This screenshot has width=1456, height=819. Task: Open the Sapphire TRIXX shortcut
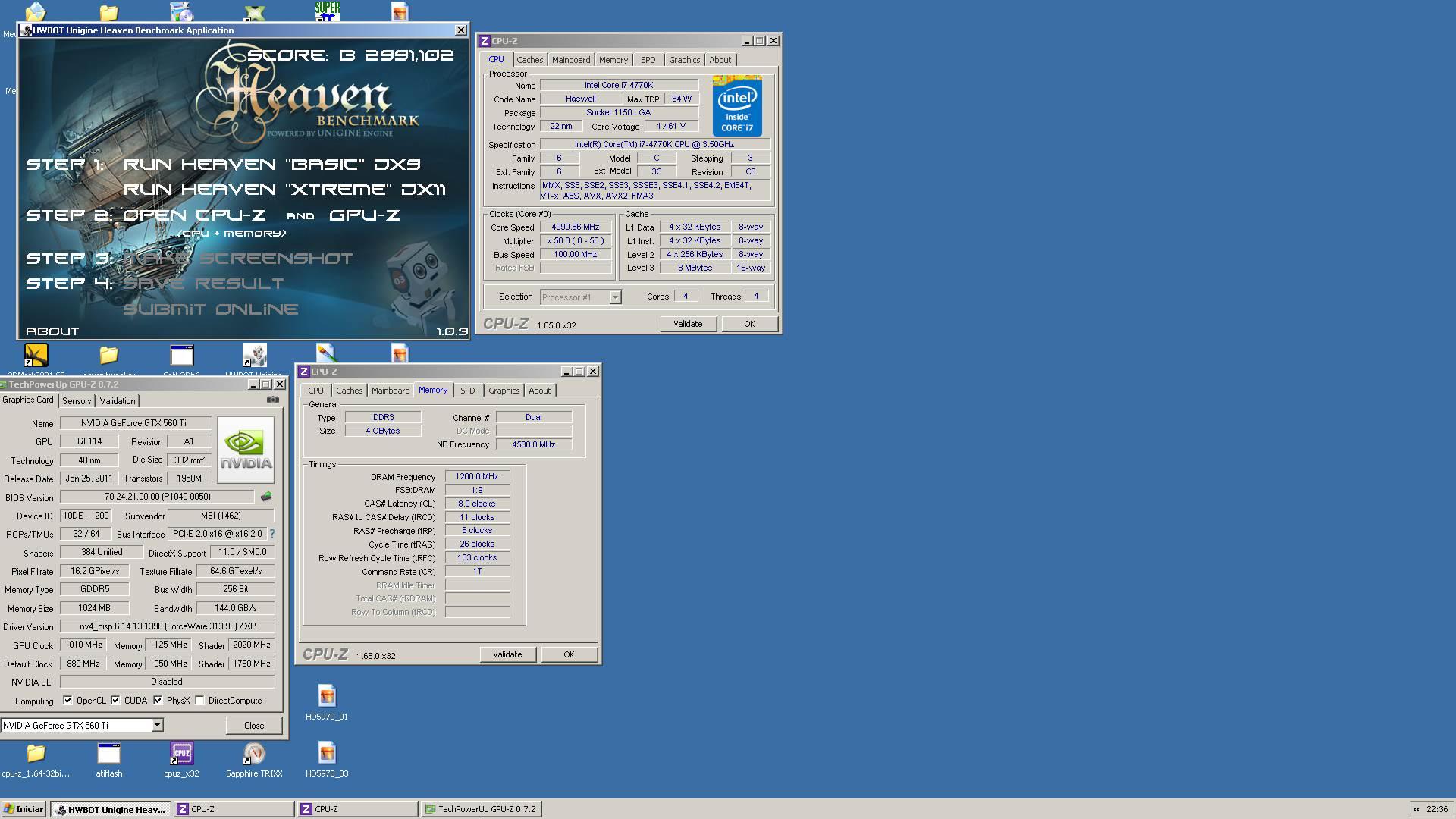(255, 759)
